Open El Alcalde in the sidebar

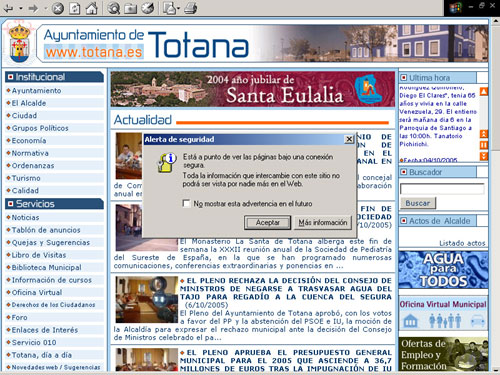click(29, 103)
